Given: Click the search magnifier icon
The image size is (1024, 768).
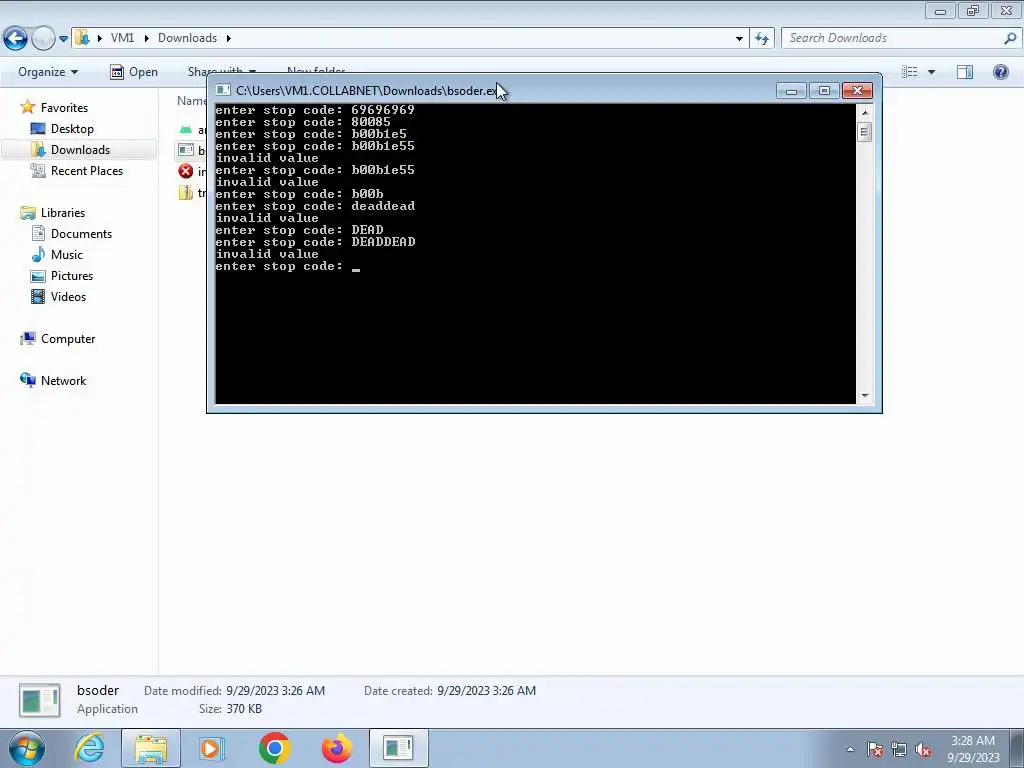Looking at the screenshot, I should tap(1010, 38).
